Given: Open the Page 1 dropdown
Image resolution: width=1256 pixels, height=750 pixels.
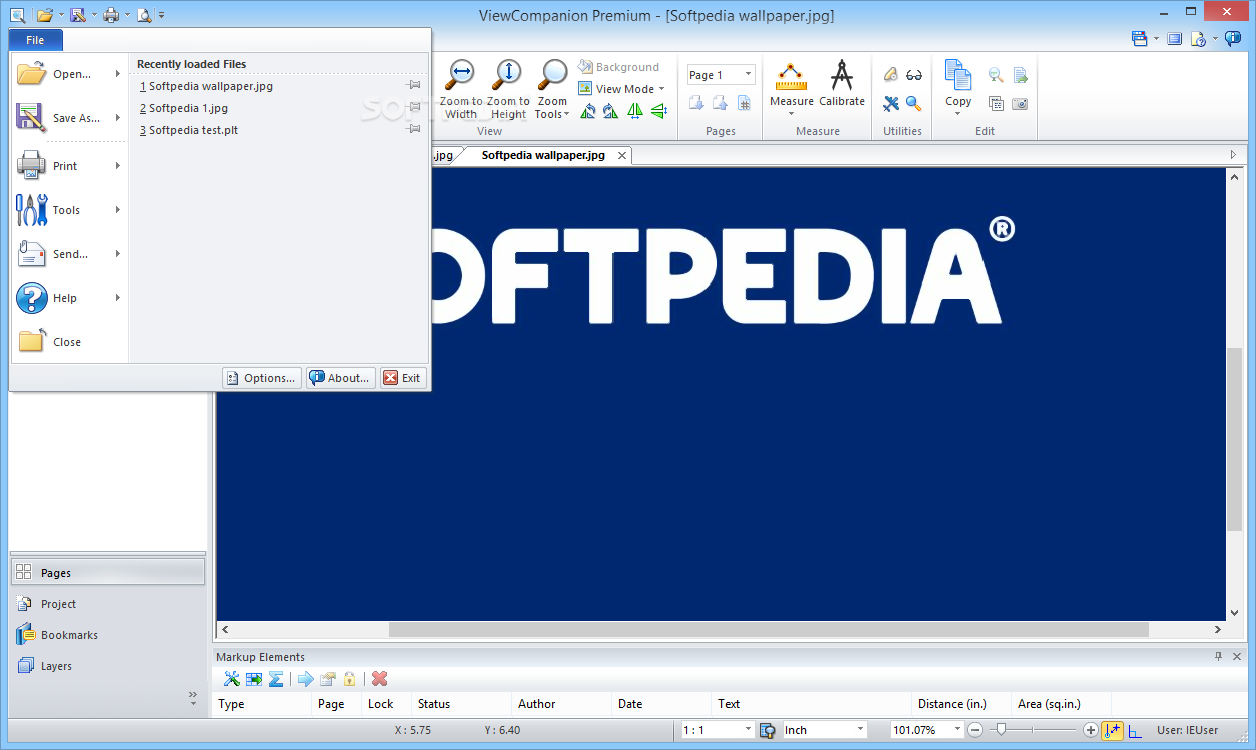Looking at the screenshot, I should click(748, 75).
